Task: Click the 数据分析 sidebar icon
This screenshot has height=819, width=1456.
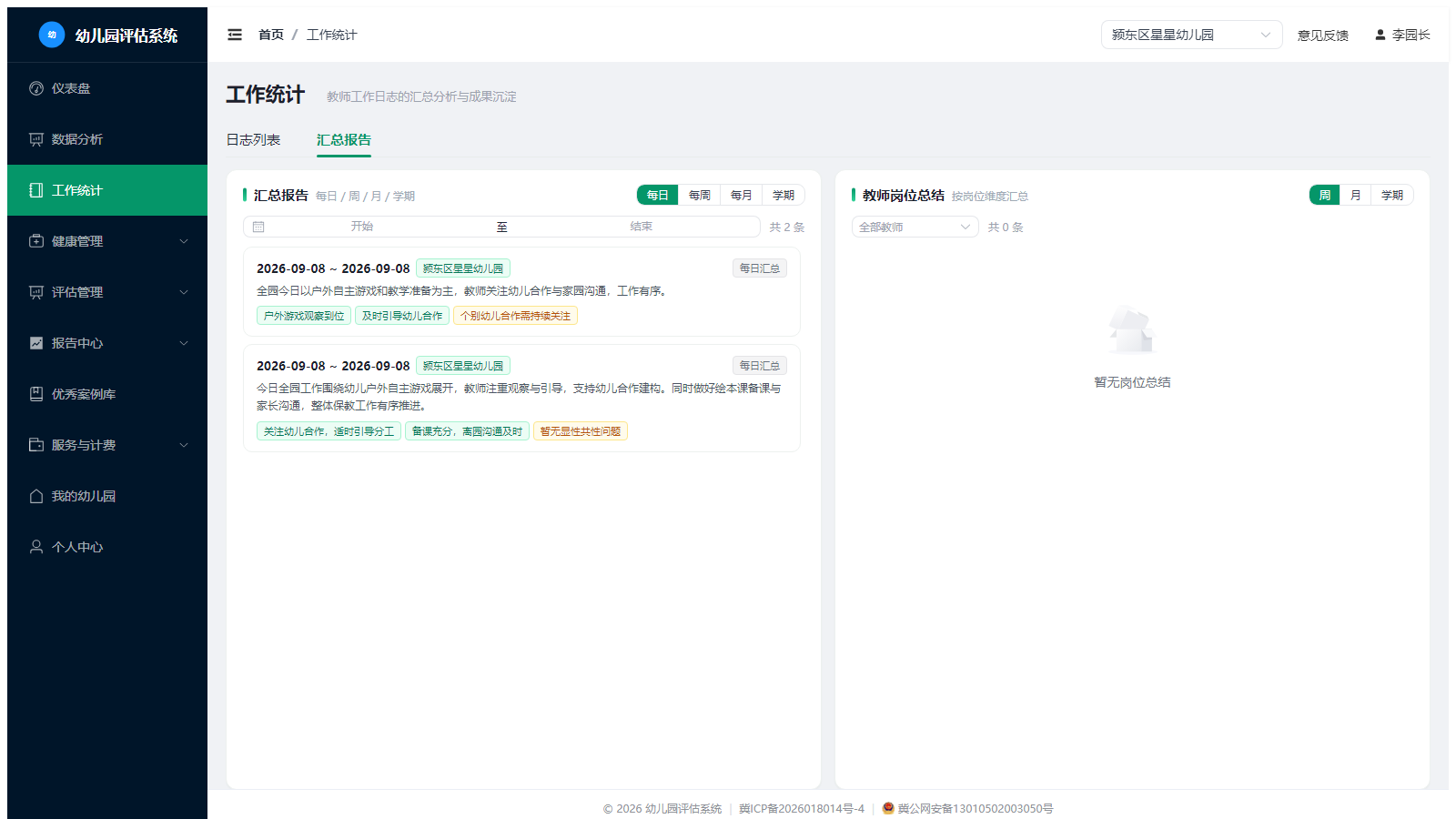Action: (36, 139)
